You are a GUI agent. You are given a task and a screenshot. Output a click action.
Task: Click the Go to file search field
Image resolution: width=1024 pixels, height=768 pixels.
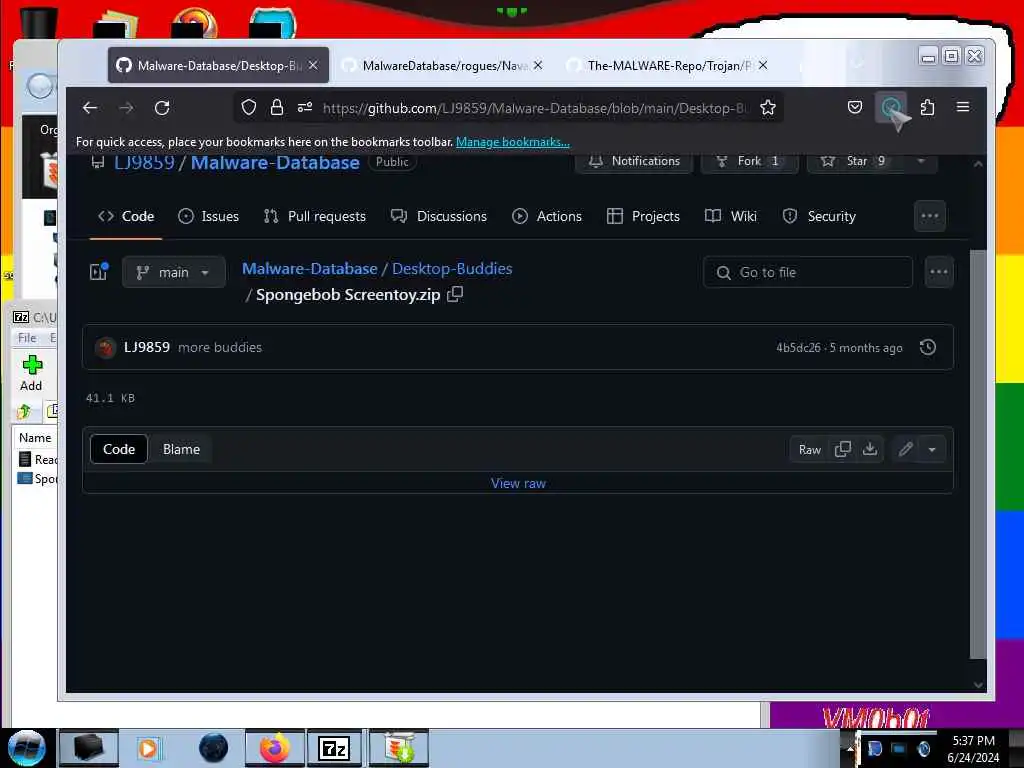coord(808,272)
